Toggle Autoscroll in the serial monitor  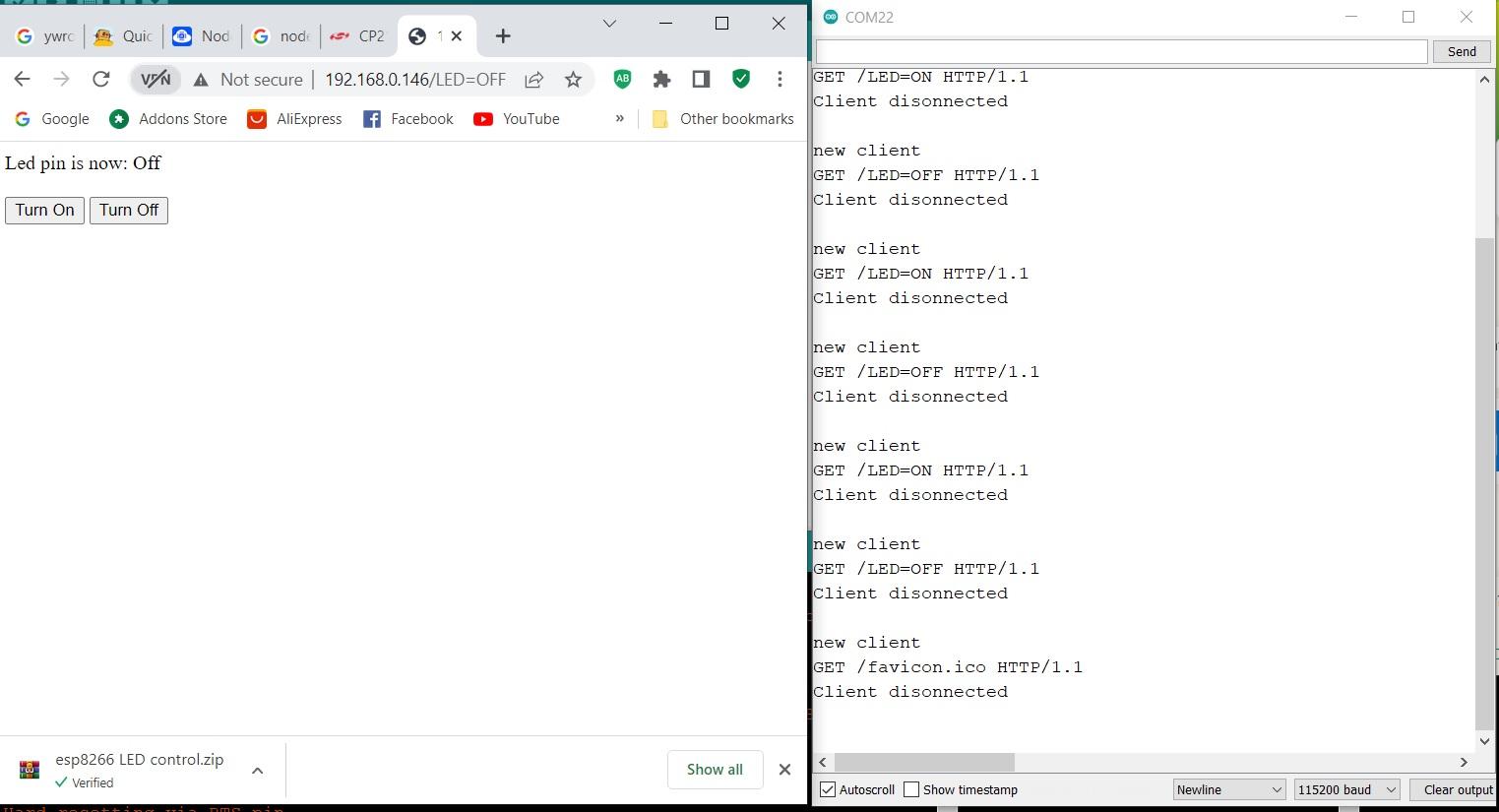coord(828,789)
